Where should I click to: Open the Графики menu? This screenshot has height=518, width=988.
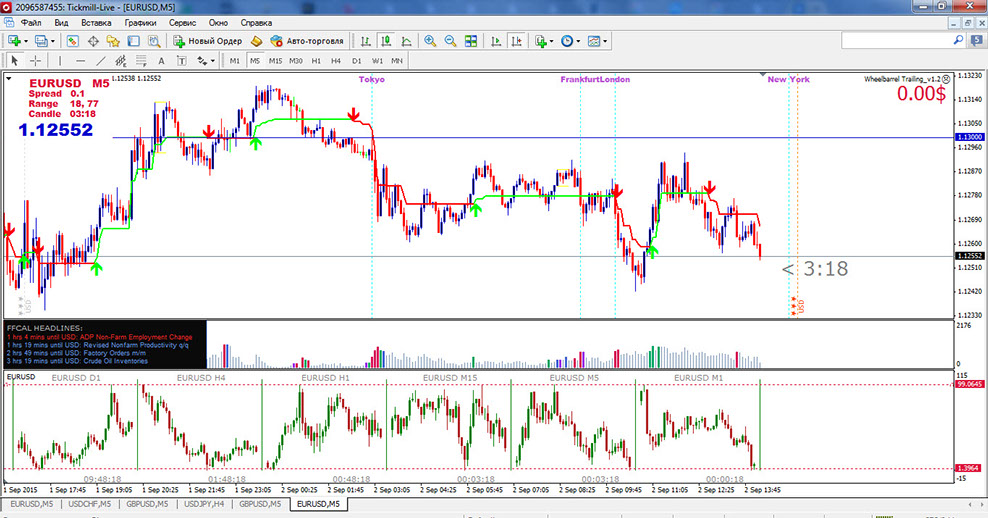pyautogui.click(x=141, y=22)
